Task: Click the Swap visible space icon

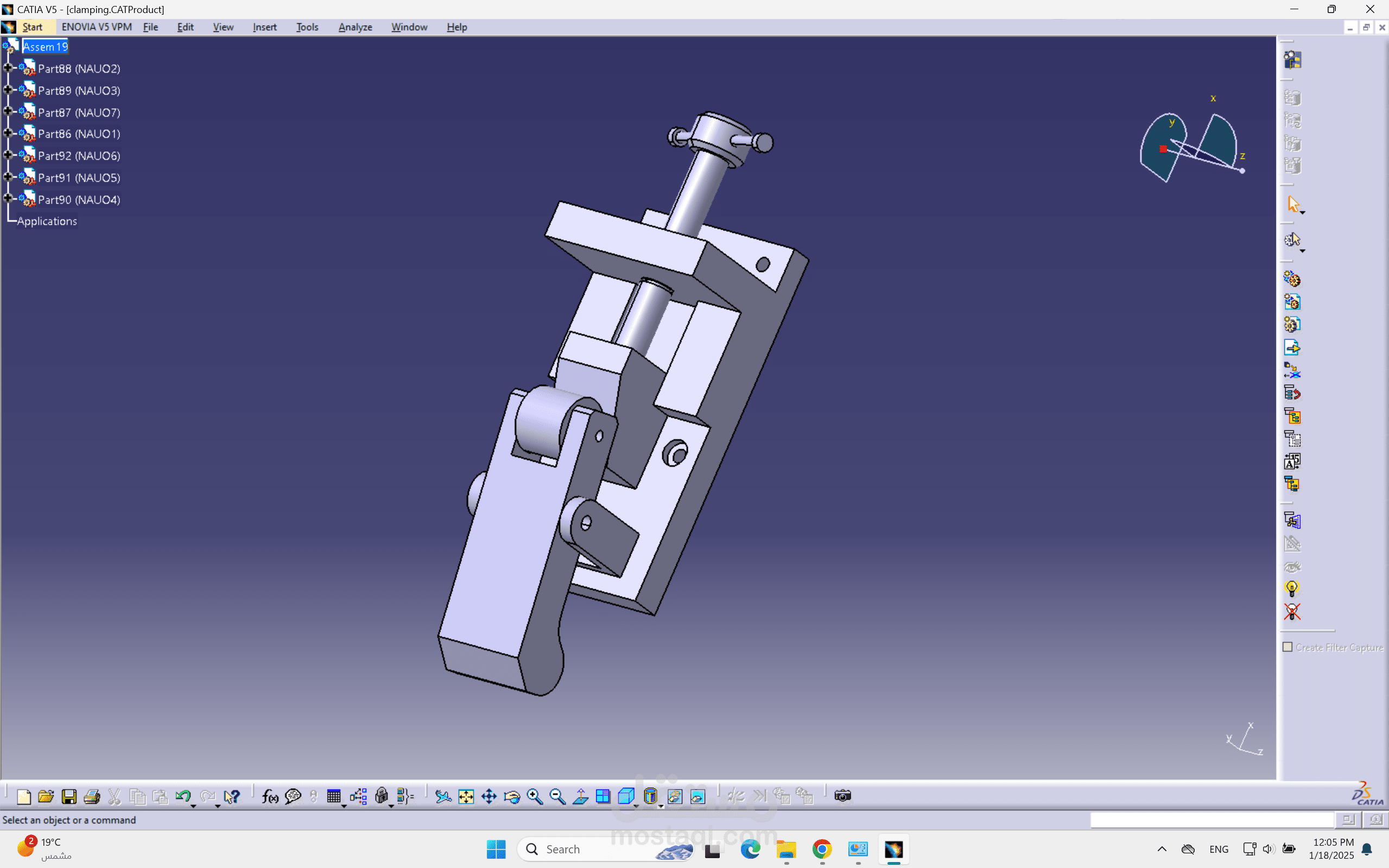Action: (697, 796)
